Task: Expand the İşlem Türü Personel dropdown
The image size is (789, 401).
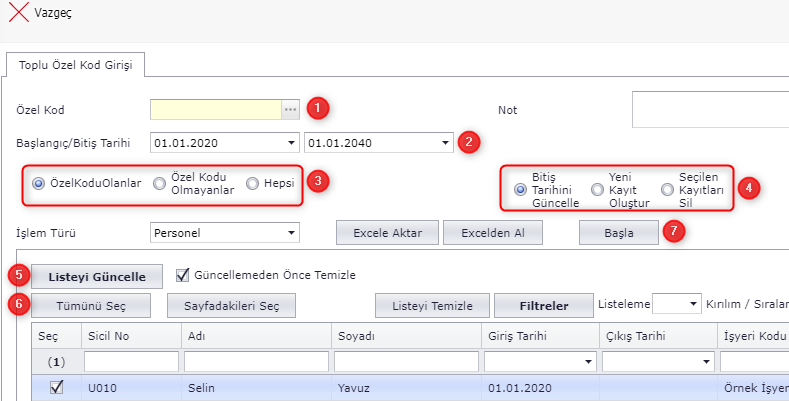Action: 291,233
